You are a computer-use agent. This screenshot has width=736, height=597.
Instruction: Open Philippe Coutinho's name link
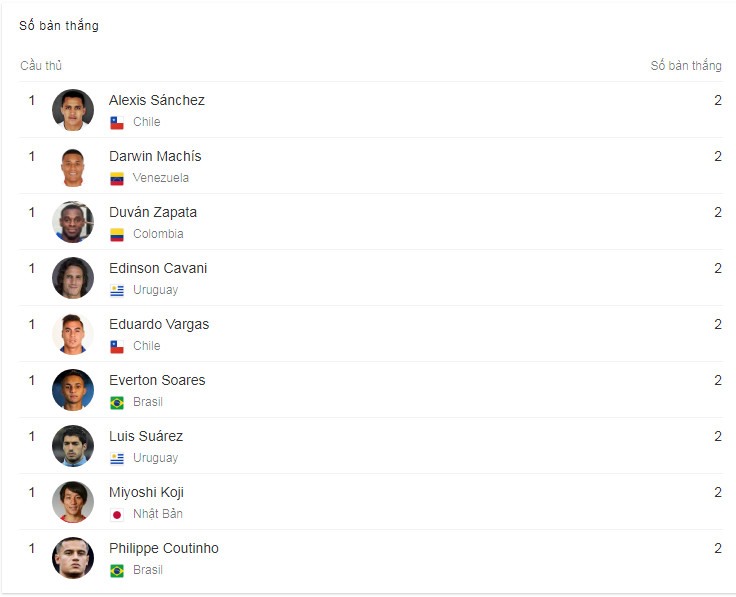point(164,548)
